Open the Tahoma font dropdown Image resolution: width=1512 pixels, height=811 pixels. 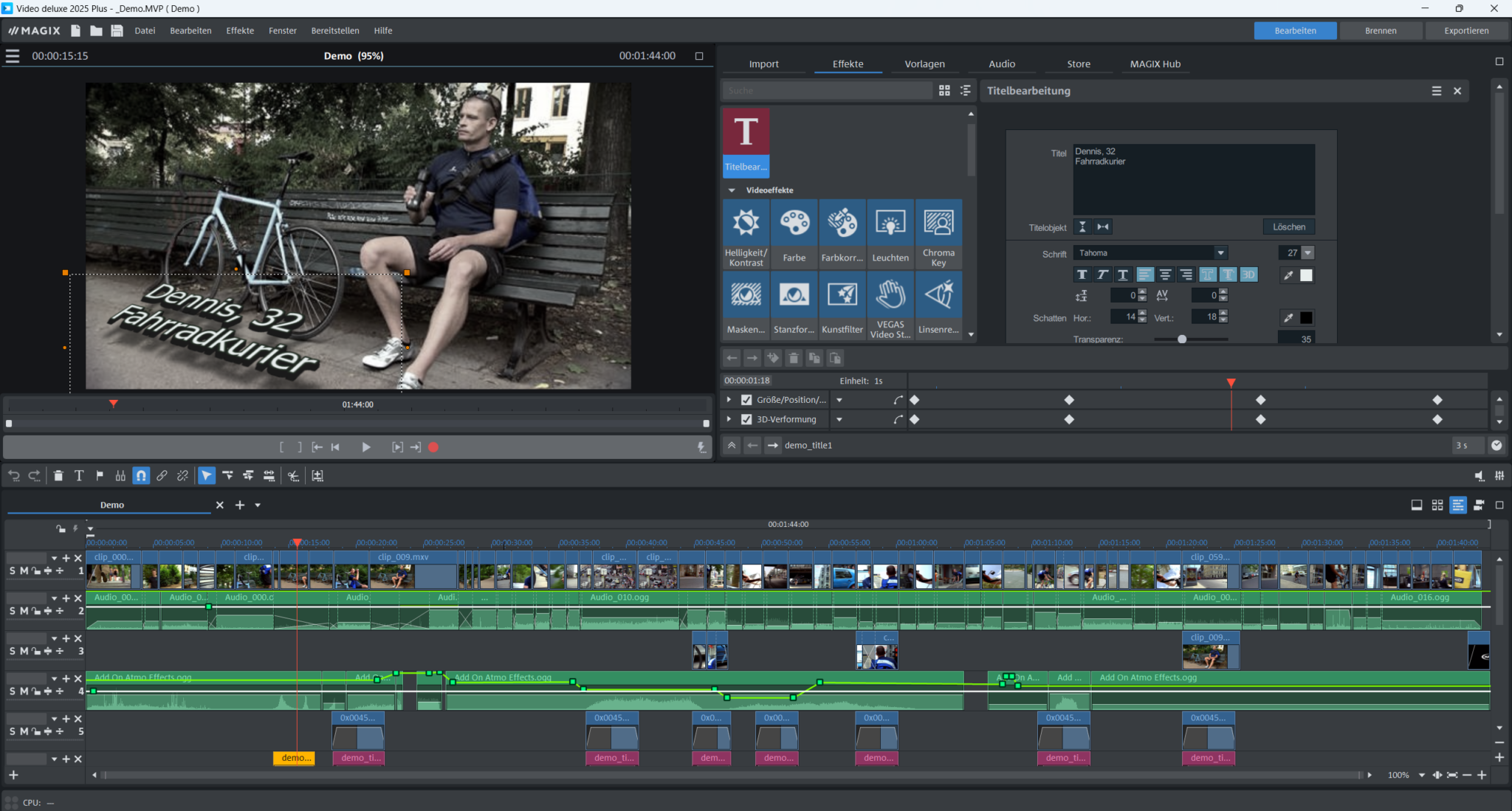click(x=1222, y=252)
